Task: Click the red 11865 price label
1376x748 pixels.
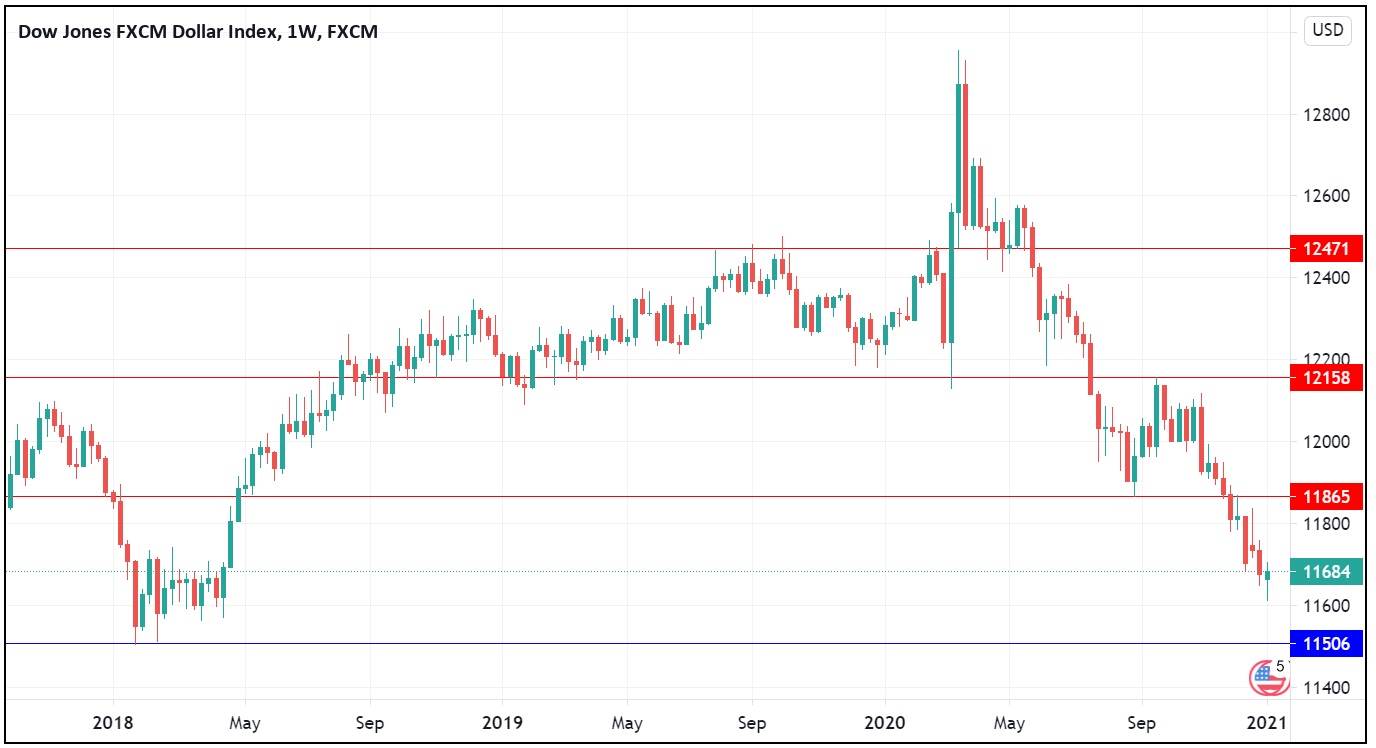Action: tap(1326, 496)
